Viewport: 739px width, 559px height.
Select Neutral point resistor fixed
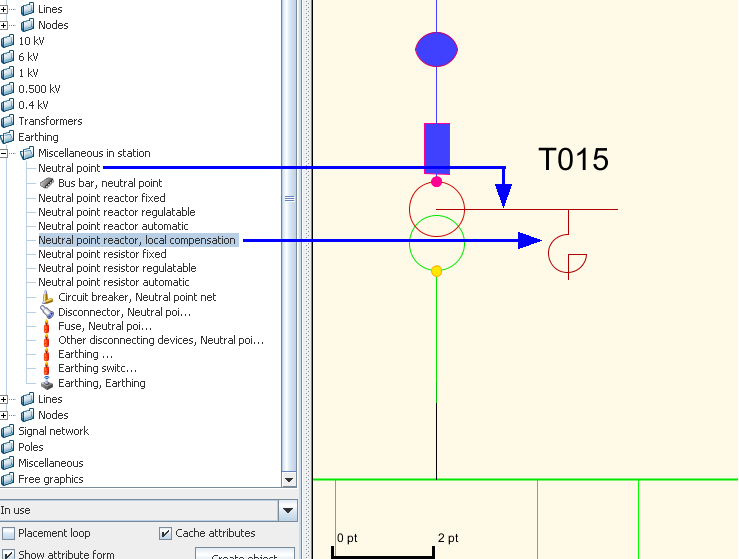click(x=102, y=254)
